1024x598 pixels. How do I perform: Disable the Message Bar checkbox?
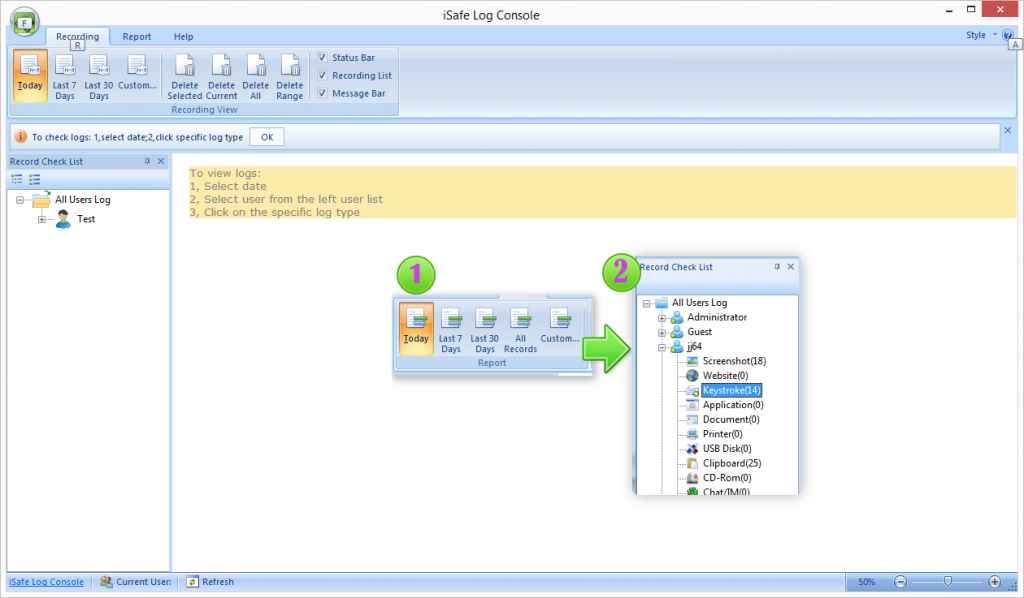322,93
